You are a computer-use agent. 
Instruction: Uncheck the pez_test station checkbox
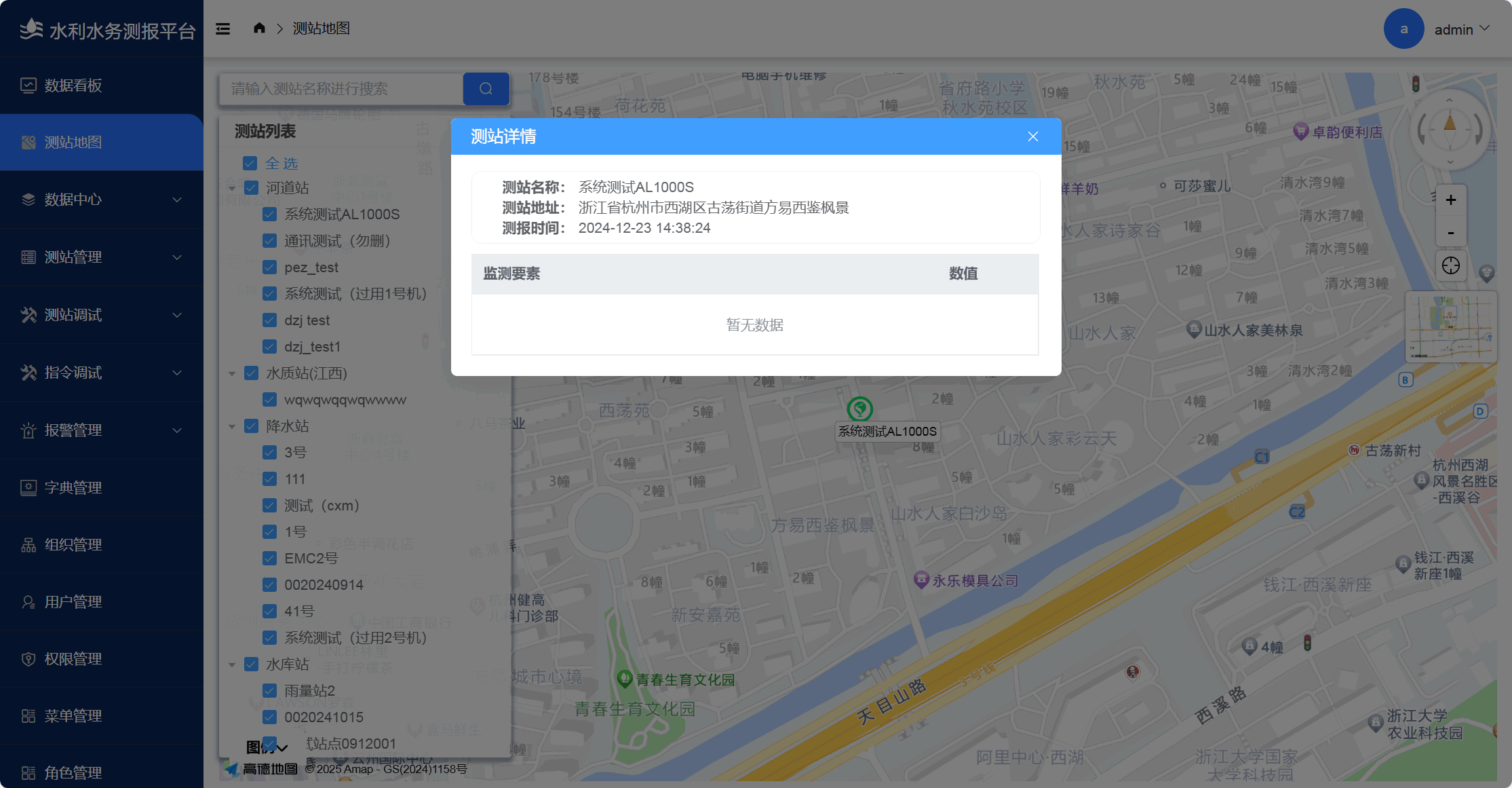point(269,267)
